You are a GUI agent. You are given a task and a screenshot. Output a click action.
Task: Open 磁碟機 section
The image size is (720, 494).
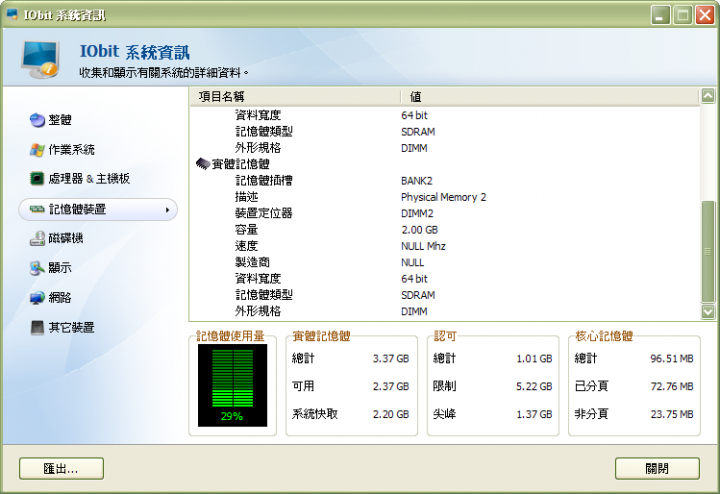[x=66, y=238]
